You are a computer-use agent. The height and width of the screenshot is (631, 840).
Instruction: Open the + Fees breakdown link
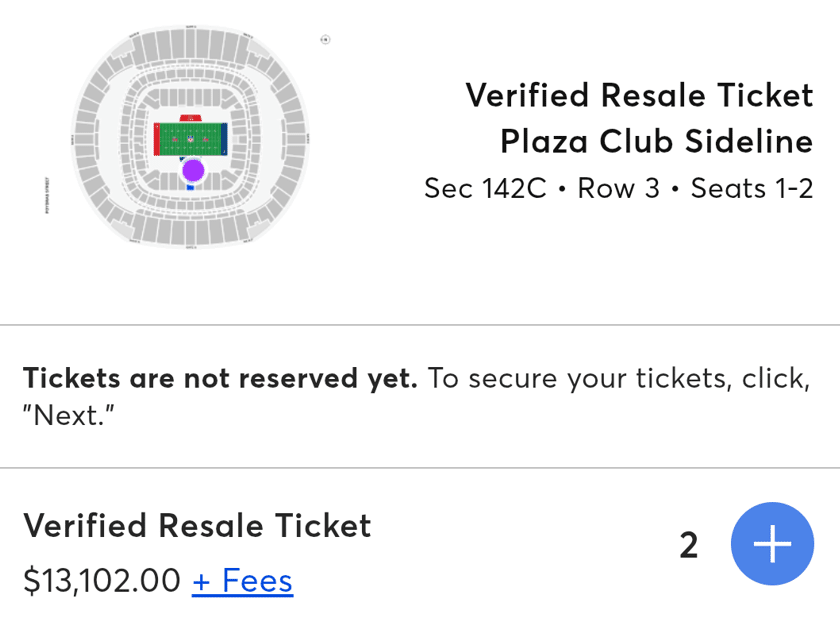[243, 581]
